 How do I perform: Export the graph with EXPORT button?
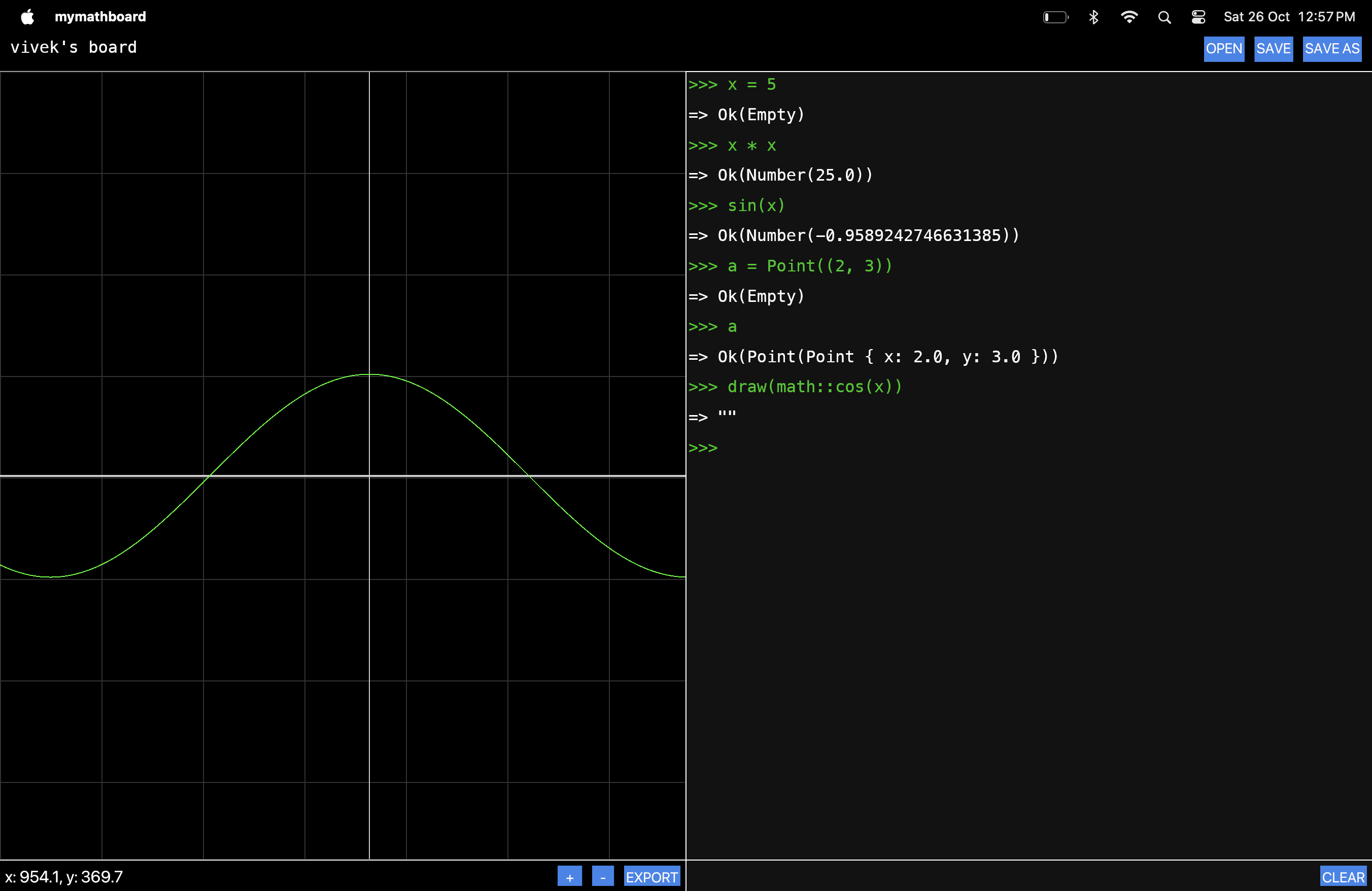(651, 877)
